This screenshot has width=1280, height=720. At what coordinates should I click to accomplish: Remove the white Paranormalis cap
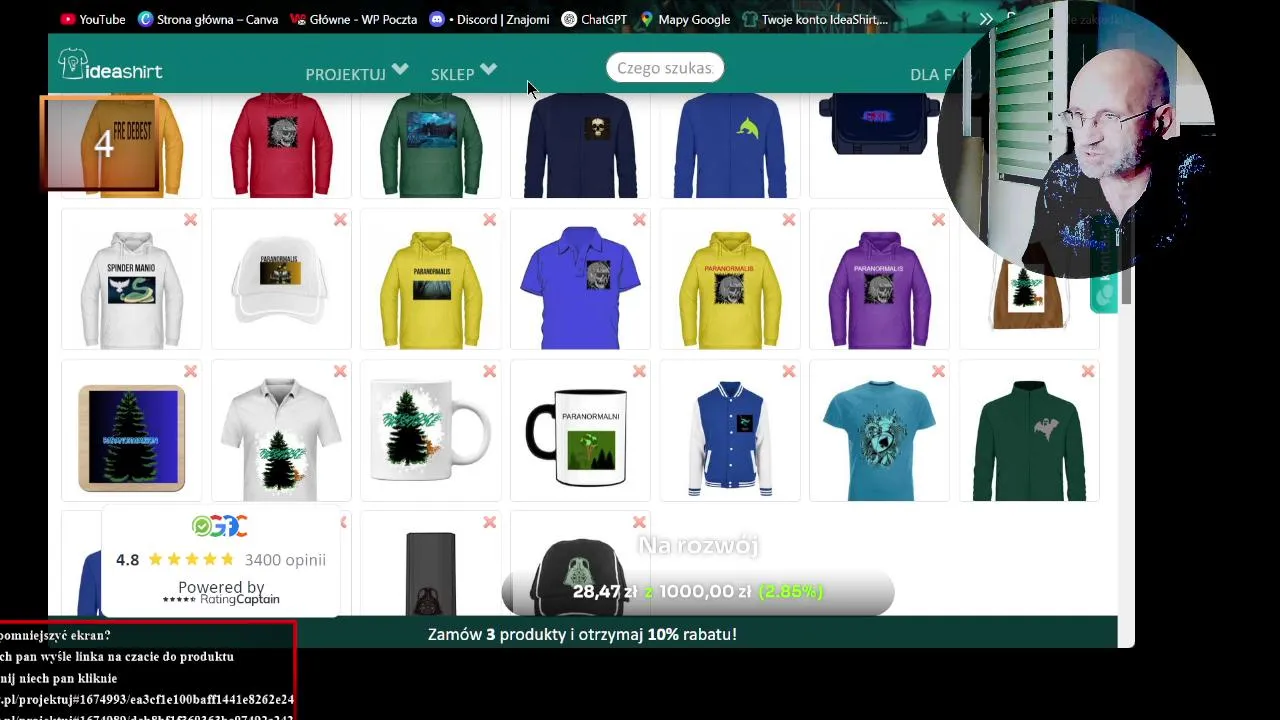pos(340,220)
